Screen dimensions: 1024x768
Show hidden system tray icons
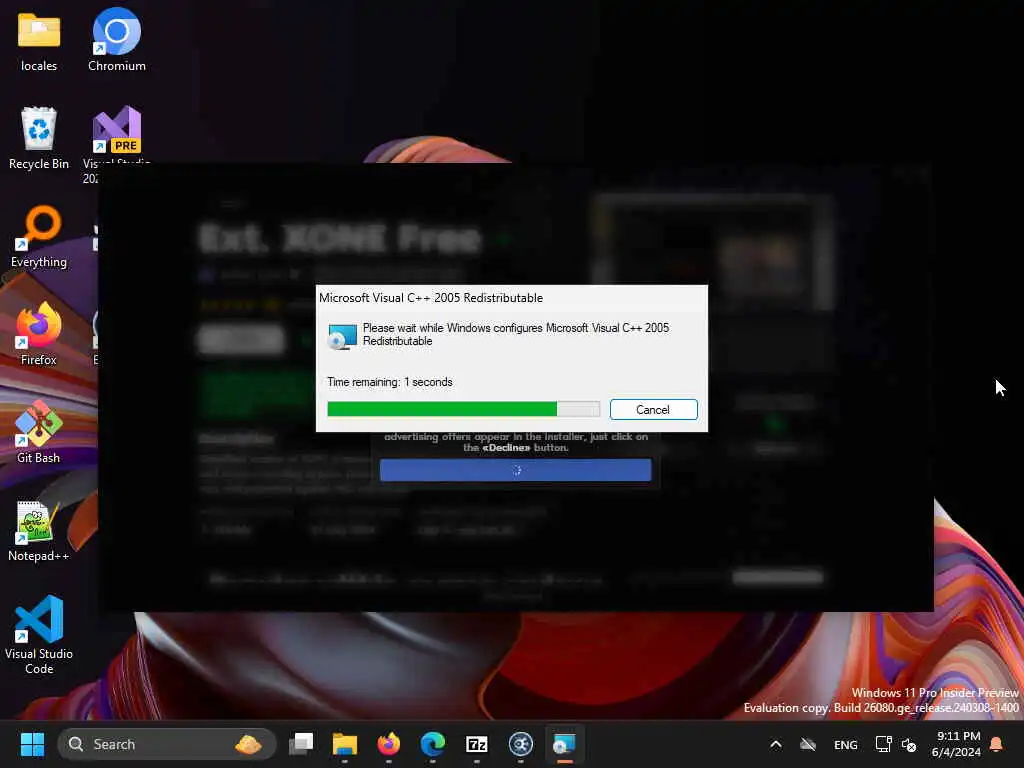[x=776, y=744]
